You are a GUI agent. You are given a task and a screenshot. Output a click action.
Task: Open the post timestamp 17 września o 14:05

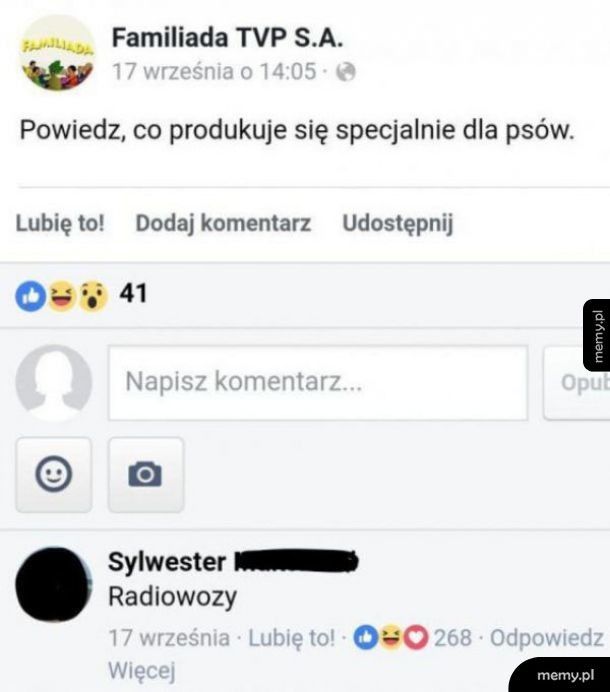pyautogui.click(x=214, y=71)
